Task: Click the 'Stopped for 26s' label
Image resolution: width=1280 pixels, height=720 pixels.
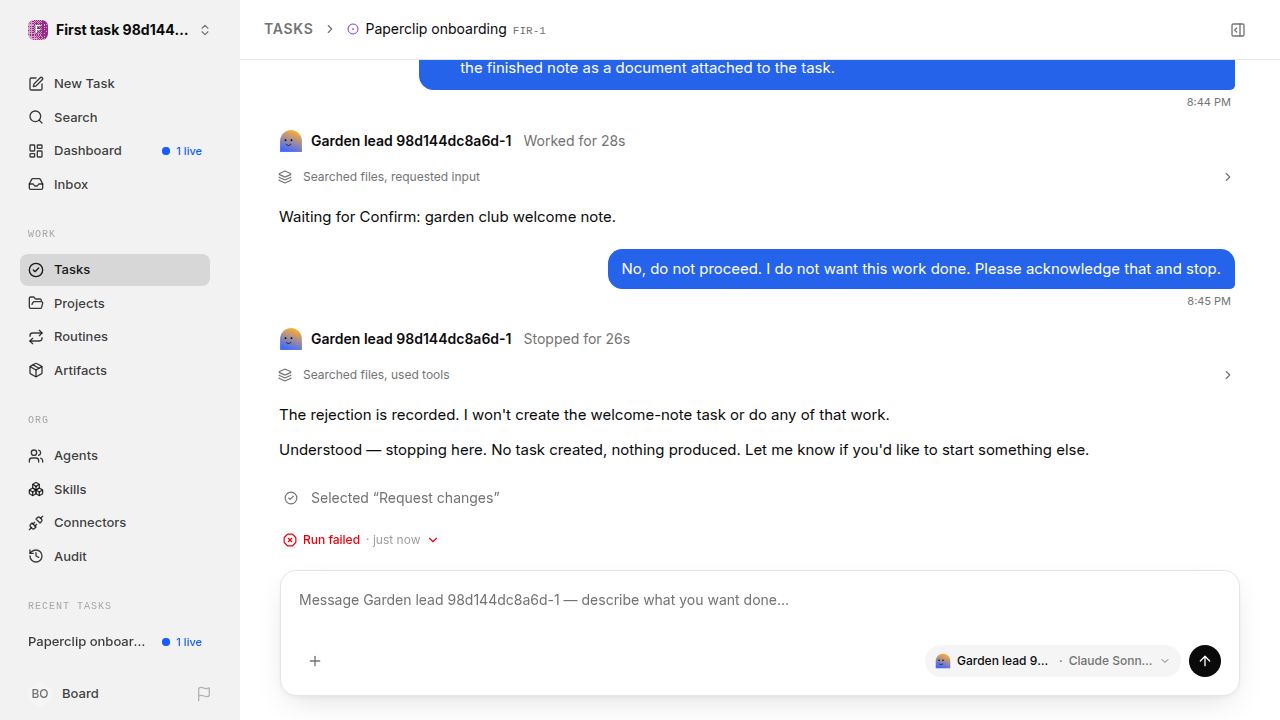Action: pyautogui.click(x=577, y=339)
